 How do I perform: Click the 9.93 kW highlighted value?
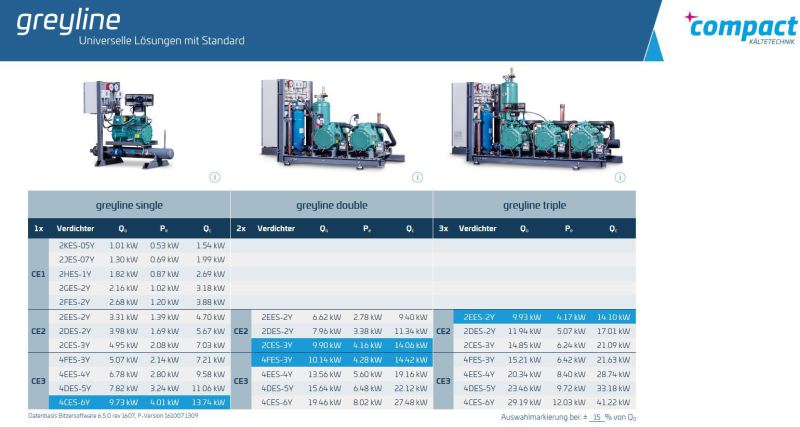(527, 317)
